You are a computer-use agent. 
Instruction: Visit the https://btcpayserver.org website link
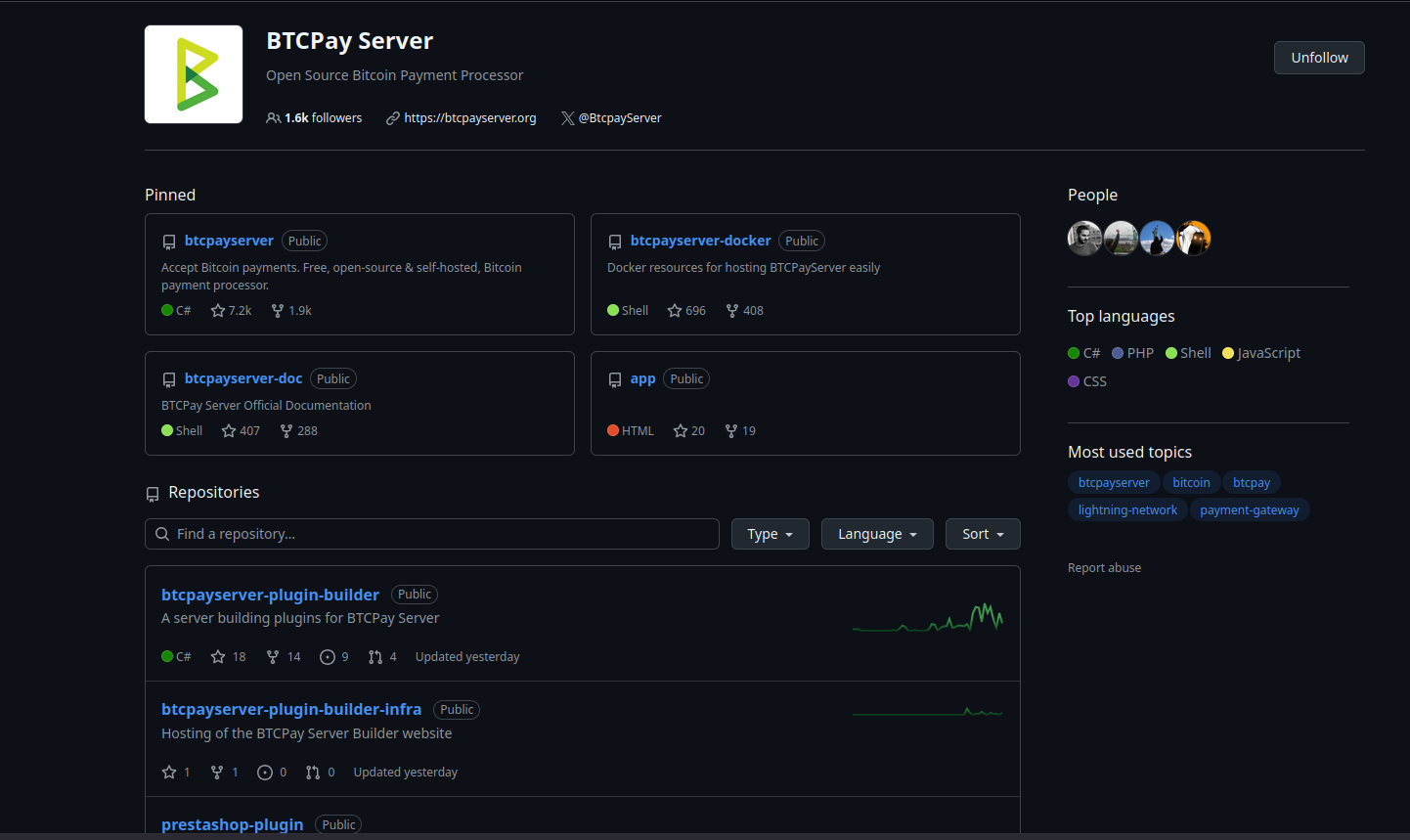pyautogui.click(x=469, y=118)
